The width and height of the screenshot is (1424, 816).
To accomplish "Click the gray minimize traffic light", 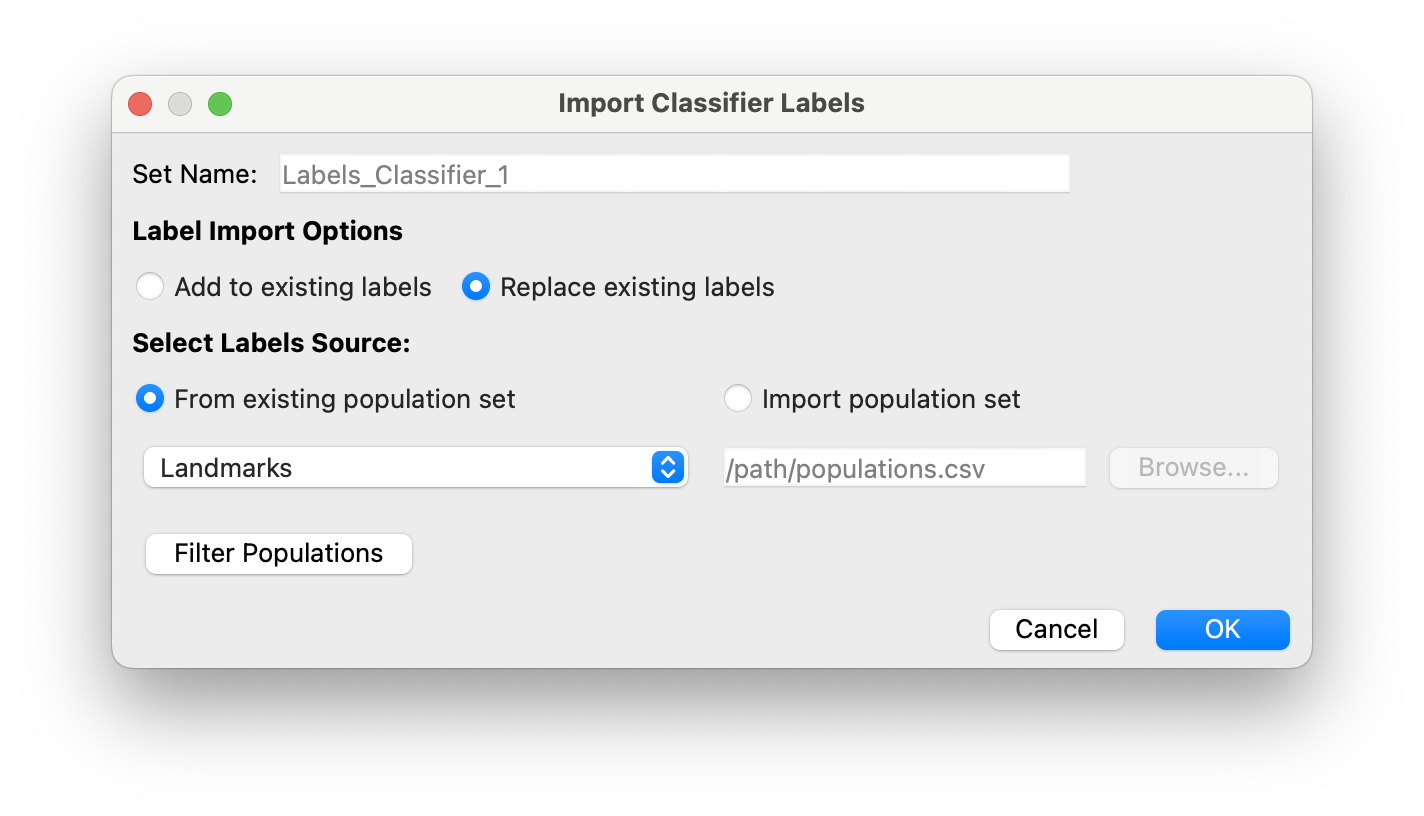I will coord(179,103).
